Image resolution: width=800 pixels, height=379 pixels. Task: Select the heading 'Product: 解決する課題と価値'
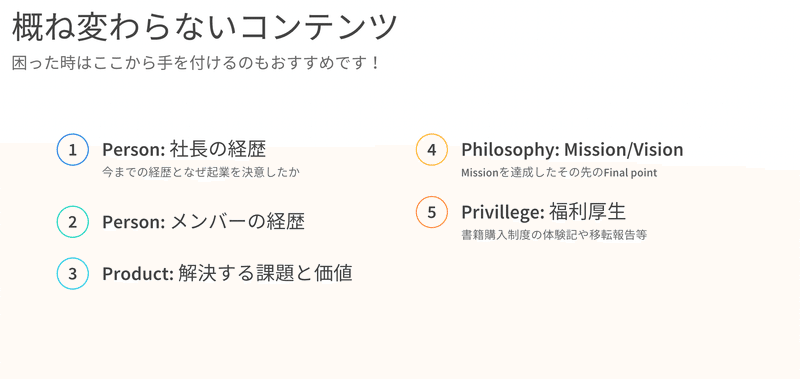point(228,273)
